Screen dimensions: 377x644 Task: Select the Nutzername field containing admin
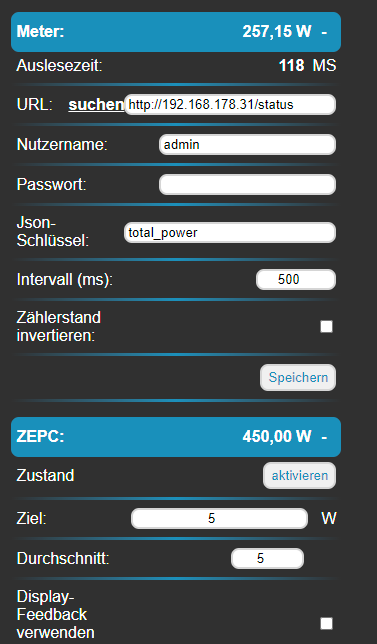(247, 145)
